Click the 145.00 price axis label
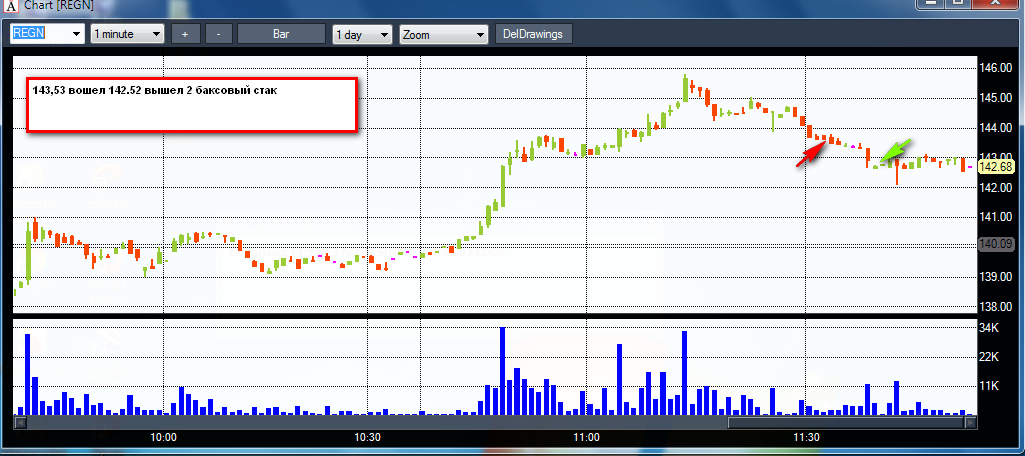Viewport: 1025px width, 456px height. (996, 98)
